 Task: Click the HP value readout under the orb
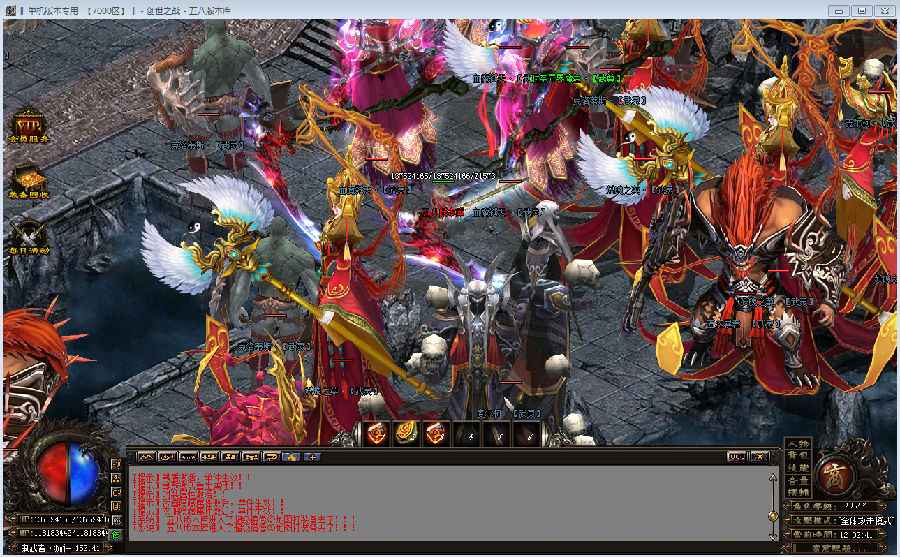pyautogui.click(x=63, y=520)
